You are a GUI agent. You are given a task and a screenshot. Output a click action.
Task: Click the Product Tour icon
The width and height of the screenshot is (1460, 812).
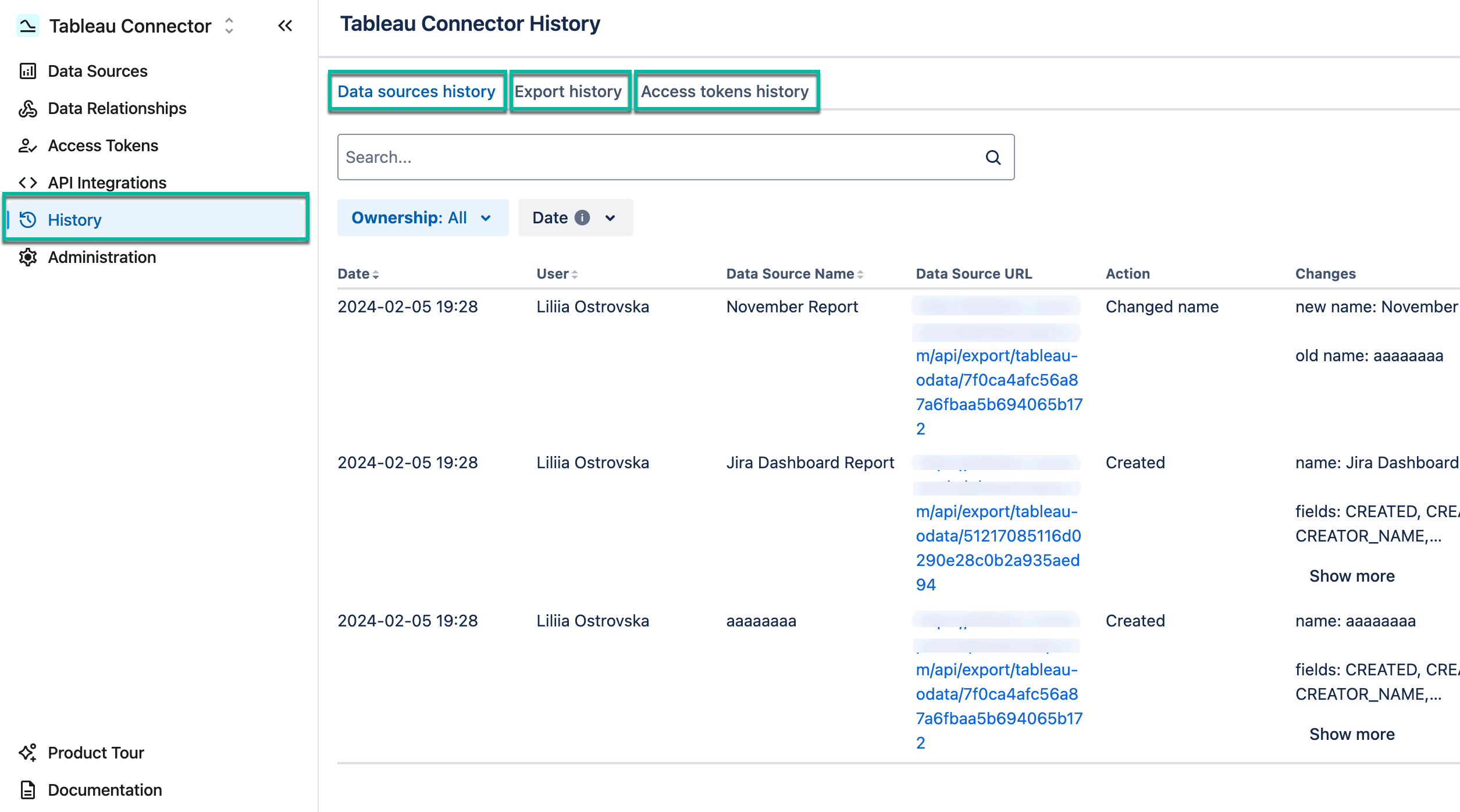click(x=28, y=752)
